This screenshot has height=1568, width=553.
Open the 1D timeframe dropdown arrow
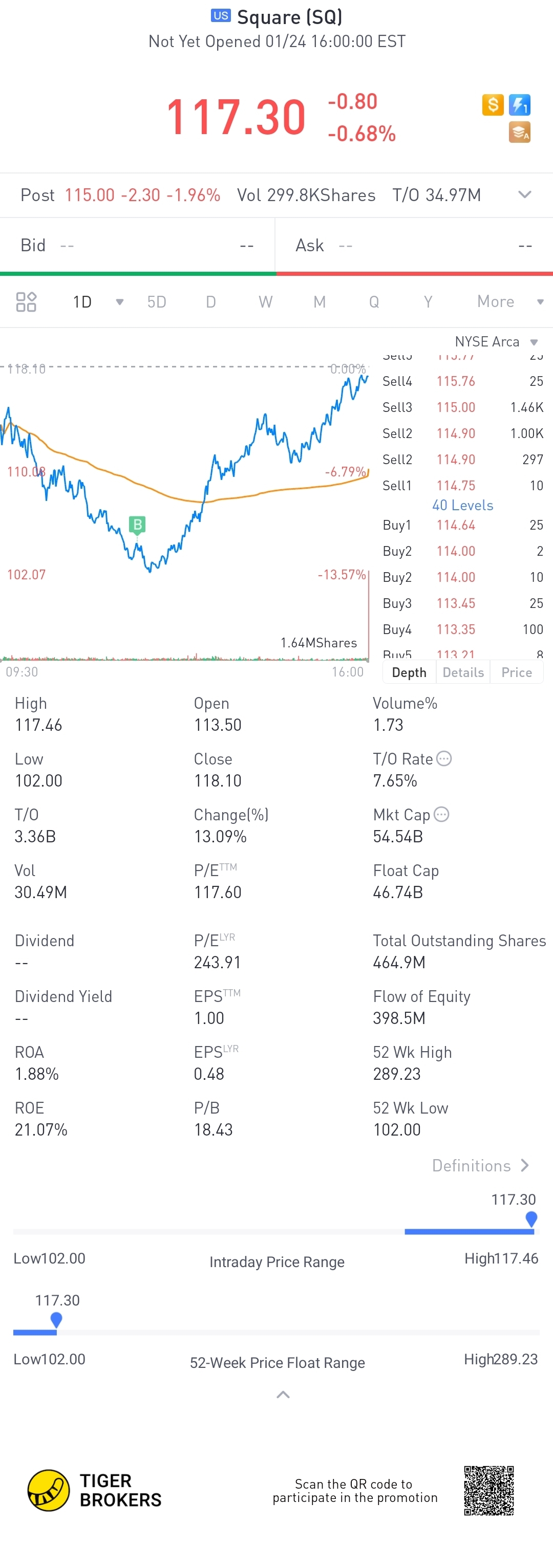coord(119,302)
